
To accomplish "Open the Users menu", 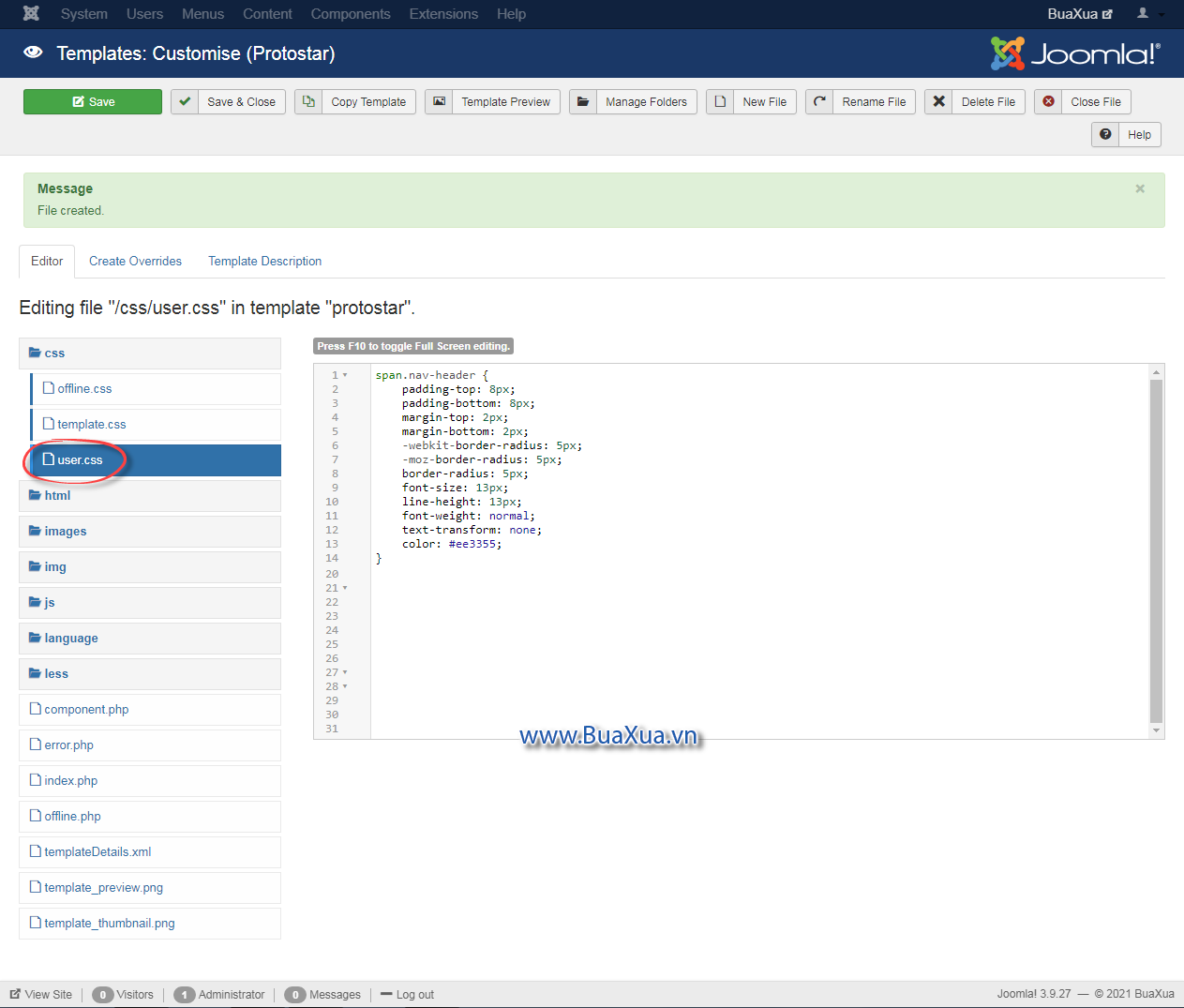I will pyautogui.click(x=144, y=14).
